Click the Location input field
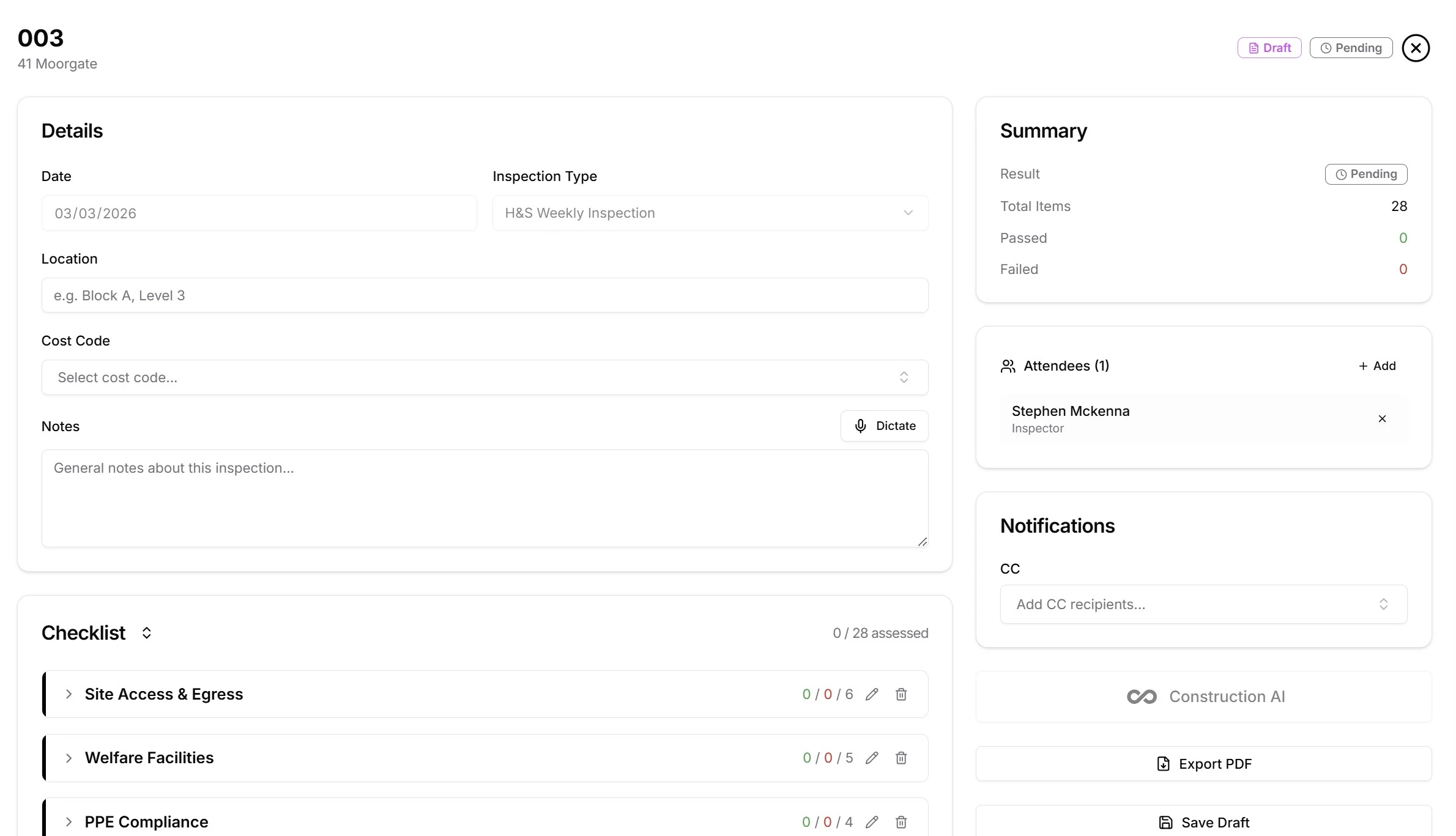This screenshot has width=1456, height=836. pos(485,295)
